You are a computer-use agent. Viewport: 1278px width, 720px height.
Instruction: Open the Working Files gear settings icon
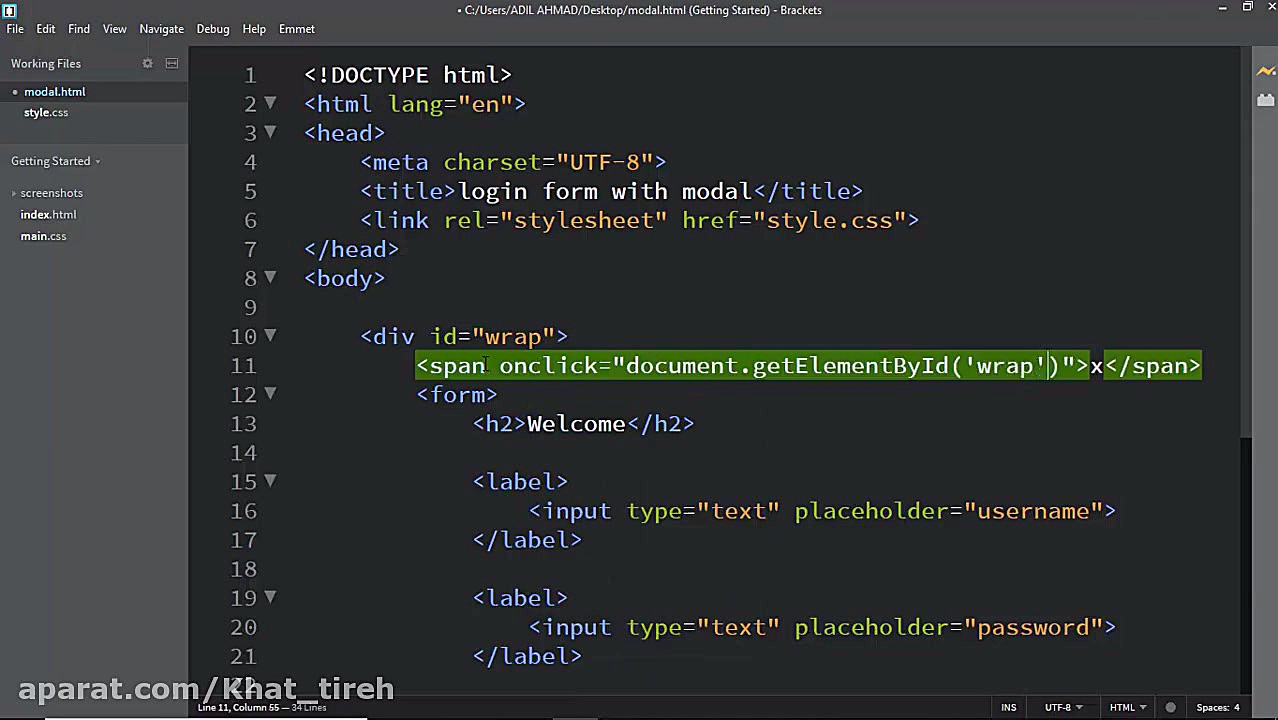[x=147, y=63]
